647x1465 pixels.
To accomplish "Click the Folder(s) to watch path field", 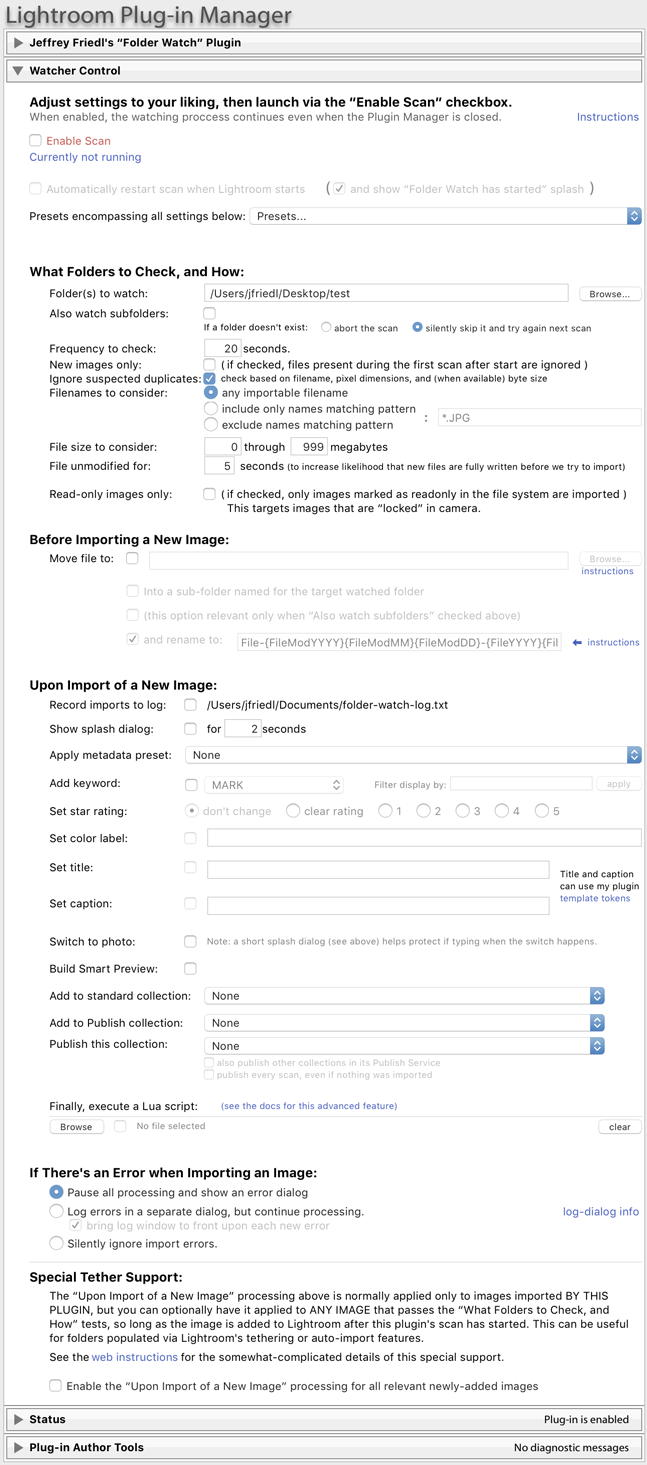I will (x=386, y=294).
